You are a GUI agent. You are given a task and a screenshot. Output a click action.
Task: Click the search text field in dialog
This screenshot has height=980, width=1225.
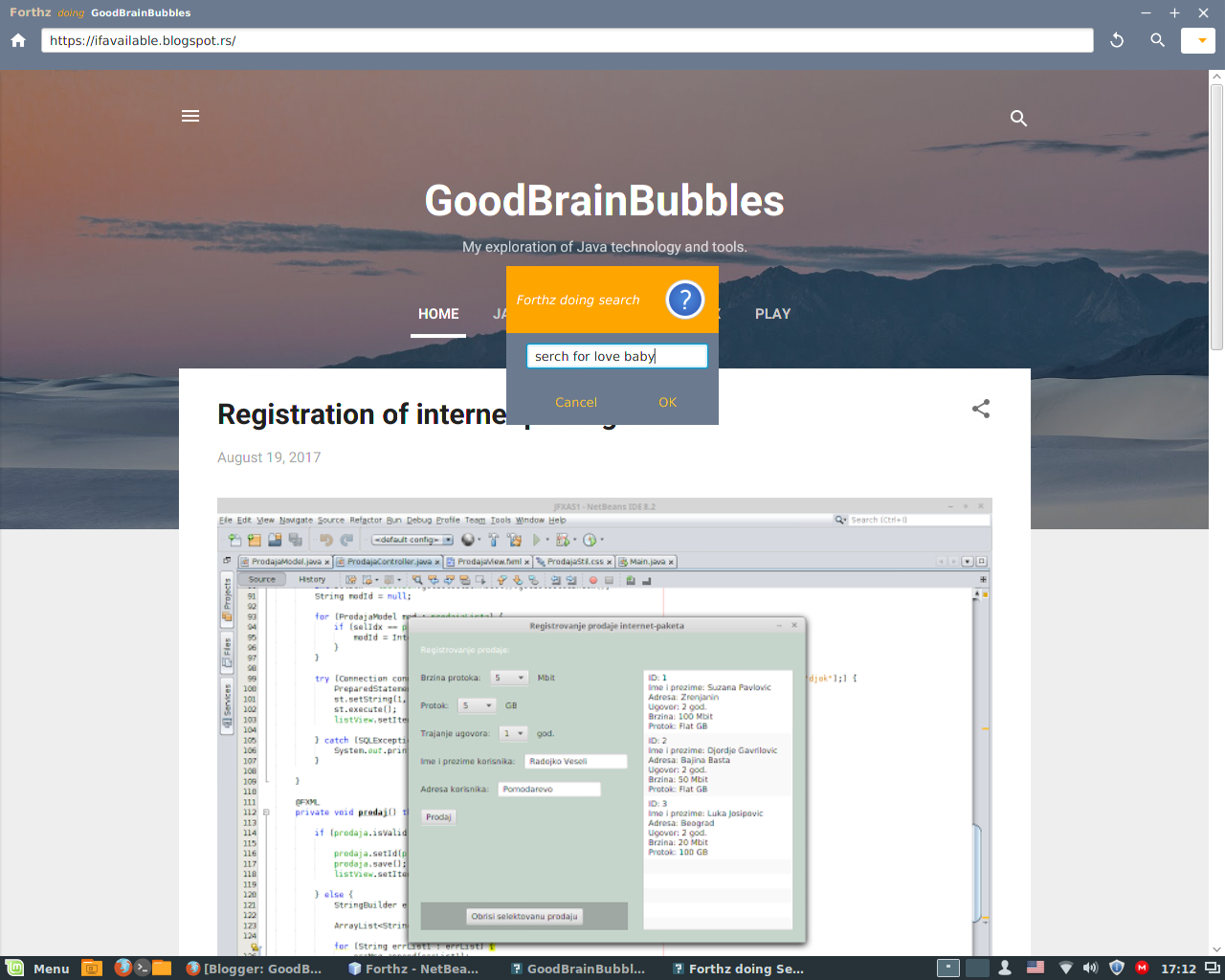coord(616,356)
